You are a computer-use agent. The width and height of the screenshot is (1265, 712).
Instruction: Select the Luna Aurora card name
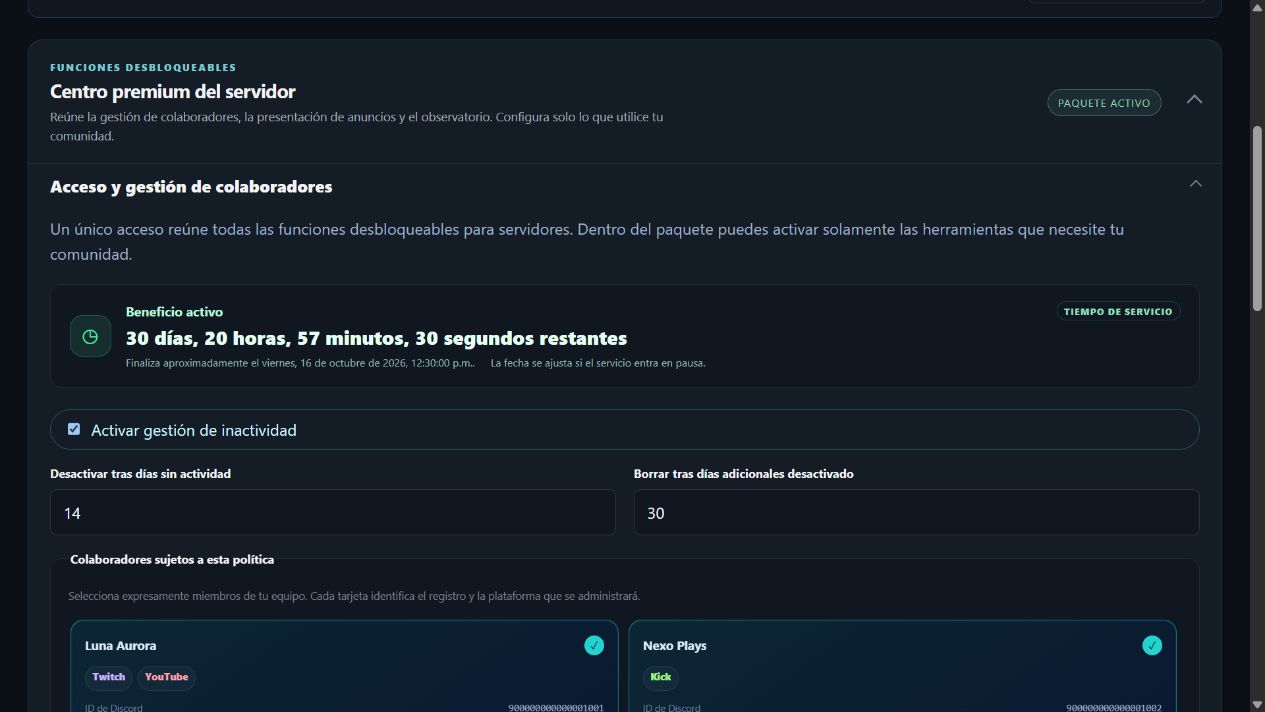pyautogui.click(x=121, y=646)
